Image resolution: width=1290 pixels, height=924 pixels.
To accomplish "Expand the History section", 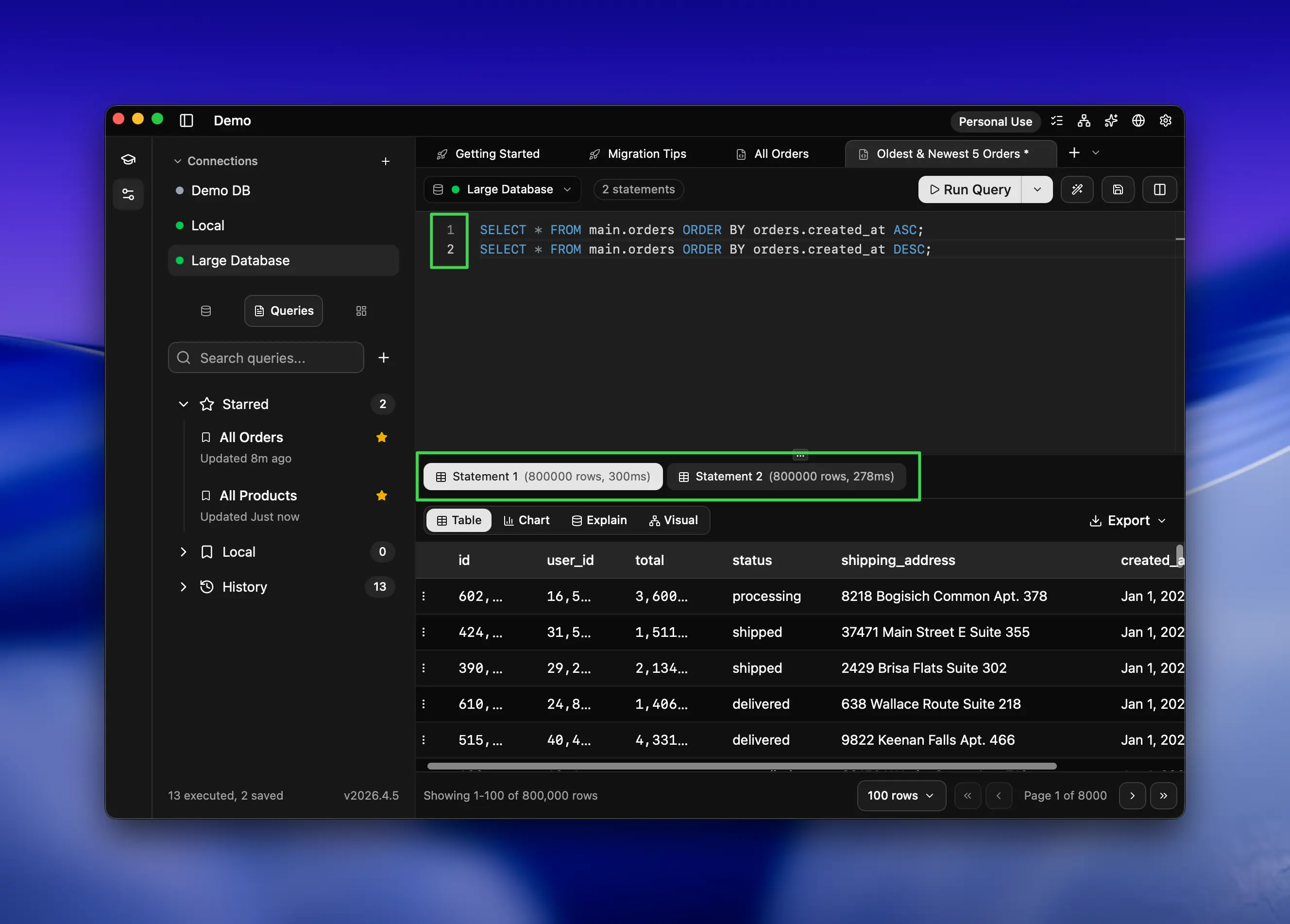I will point(183,586).
